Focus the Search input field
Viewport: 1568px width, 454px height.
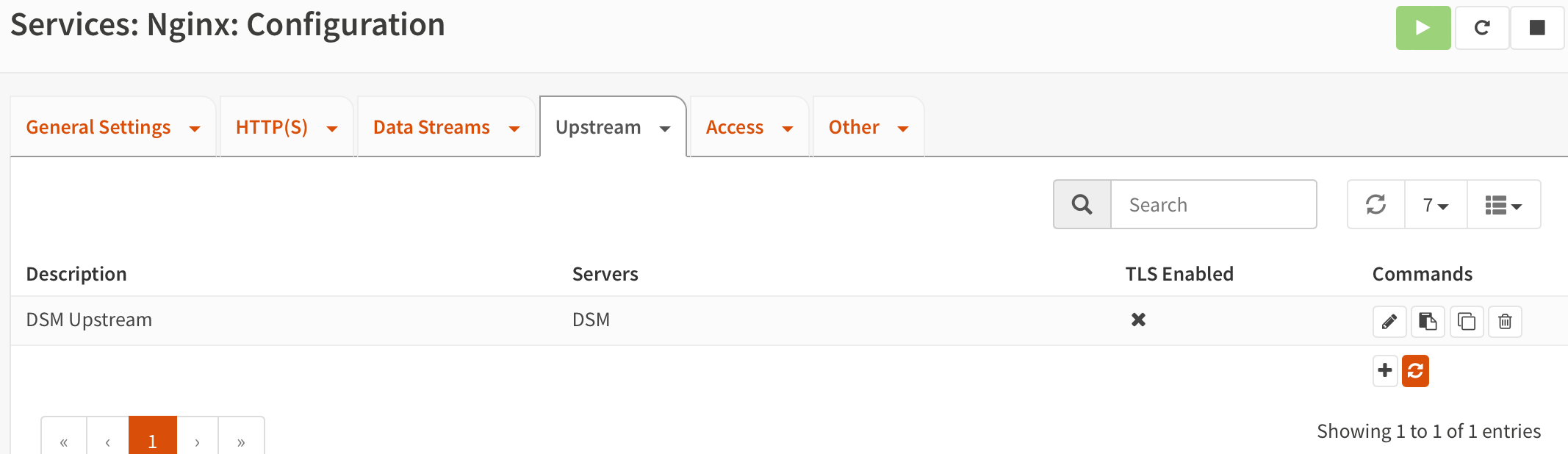pyautogui.click(x=1212, y=205)
